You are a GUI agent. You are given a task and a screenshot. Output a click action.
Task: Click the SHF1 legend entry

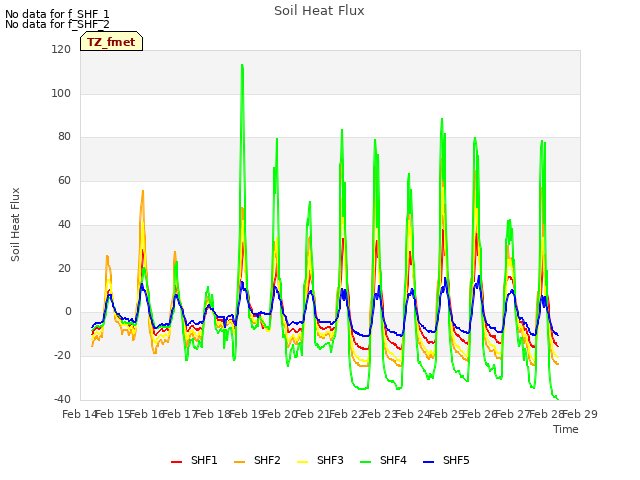[x=194, y=460]
